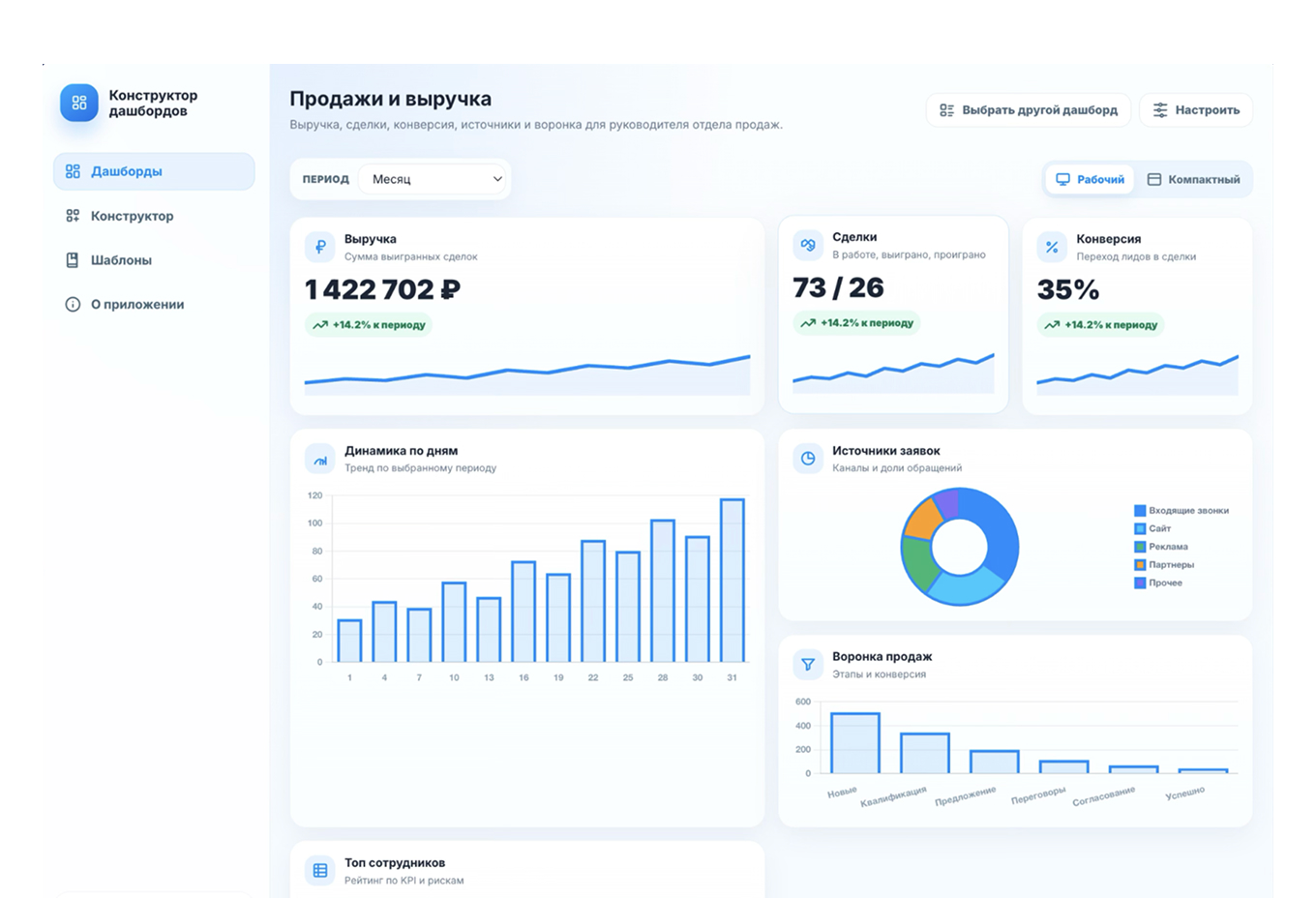Click the green donut chart segment
The width and height of the screenshot is (1316, 898).
click(918, 562)
